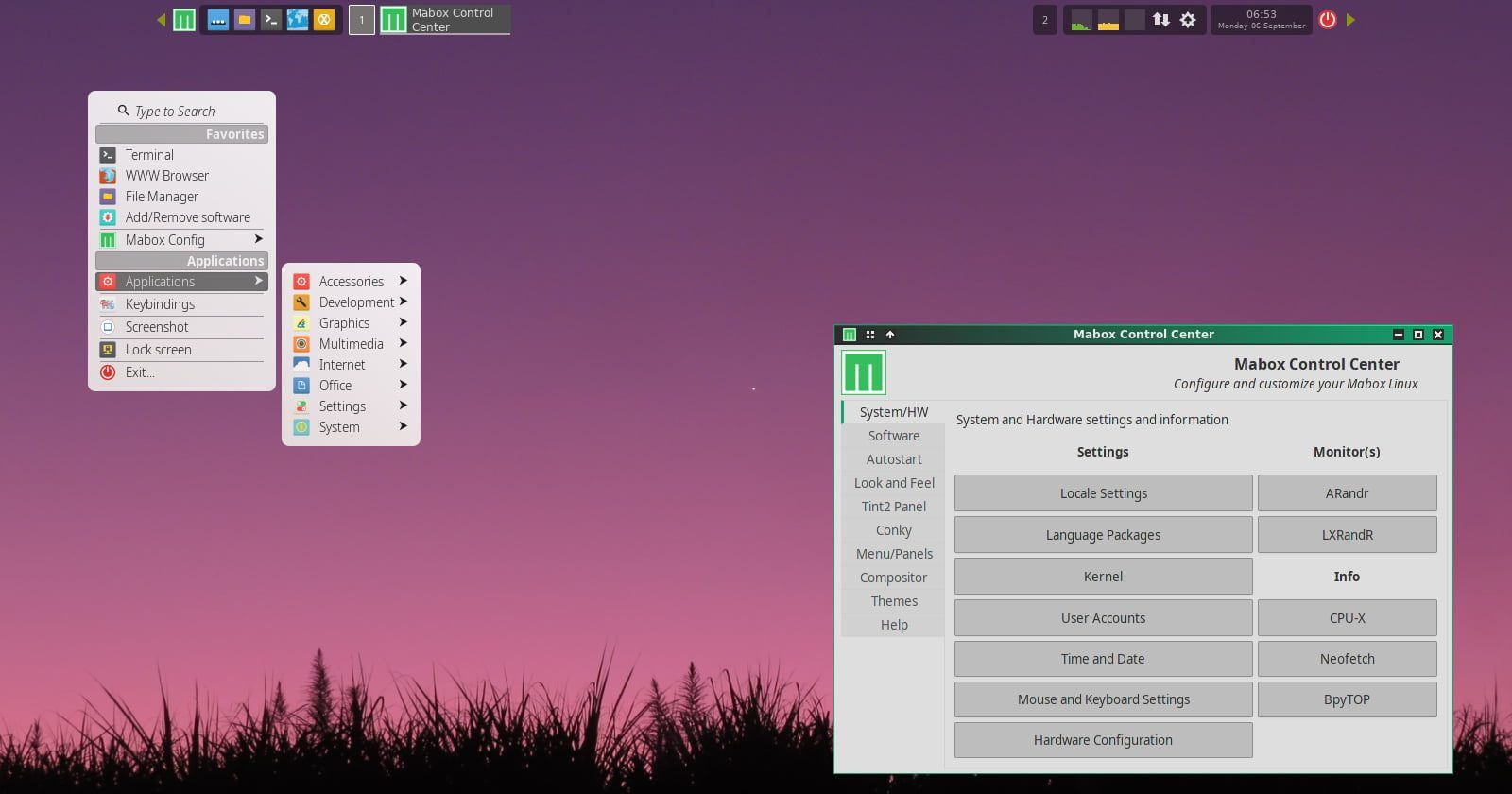This screenshot has width=1512, height=794.
Task: Click the orange circled-X launcher in panel
Action: pos(324,20)
